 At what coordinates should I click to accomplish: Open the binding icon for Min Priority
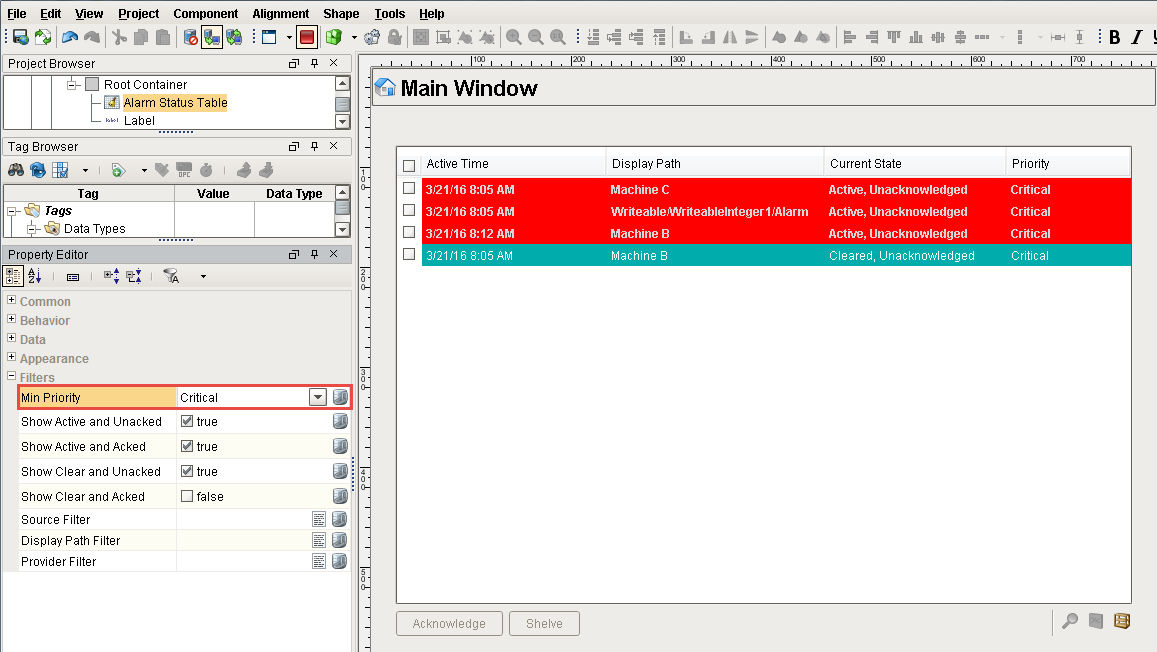(x=340, y=397)
